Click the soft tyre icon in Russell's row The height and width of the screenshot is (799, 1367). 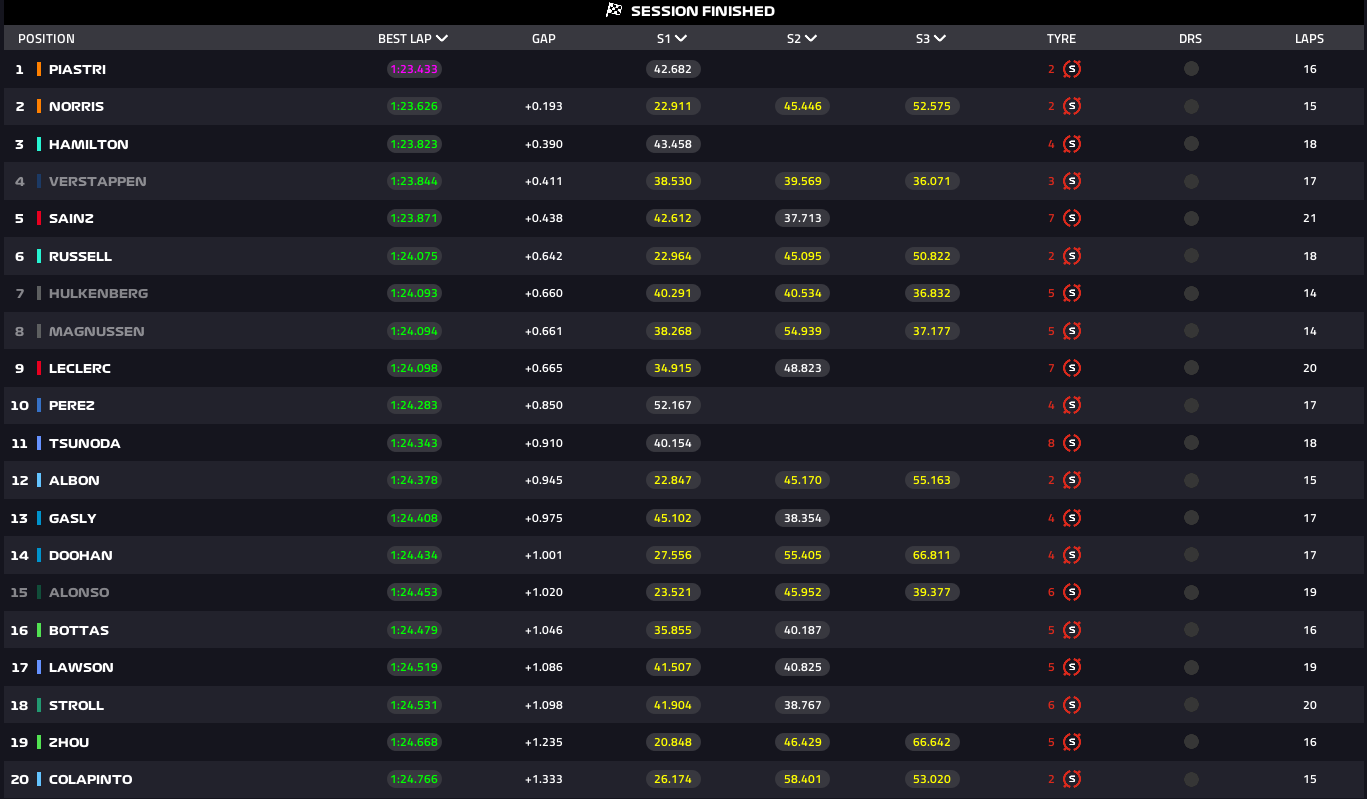tap(1072, 256)
